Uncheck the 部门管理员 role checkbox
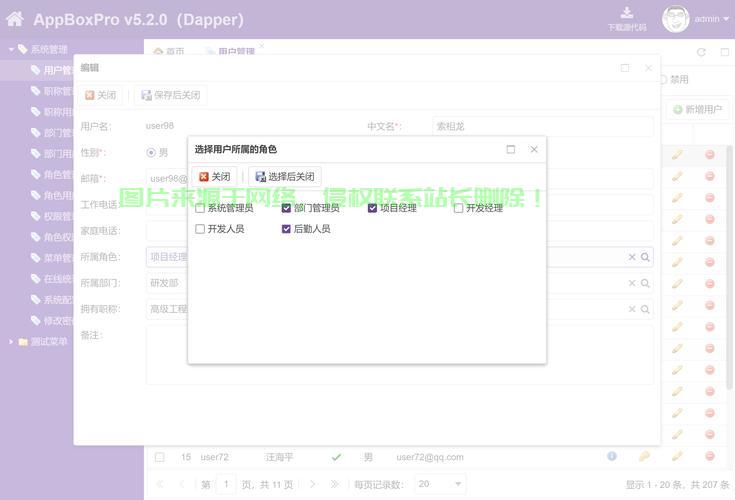This screenshot has height=500, width=735. (287, 209)
